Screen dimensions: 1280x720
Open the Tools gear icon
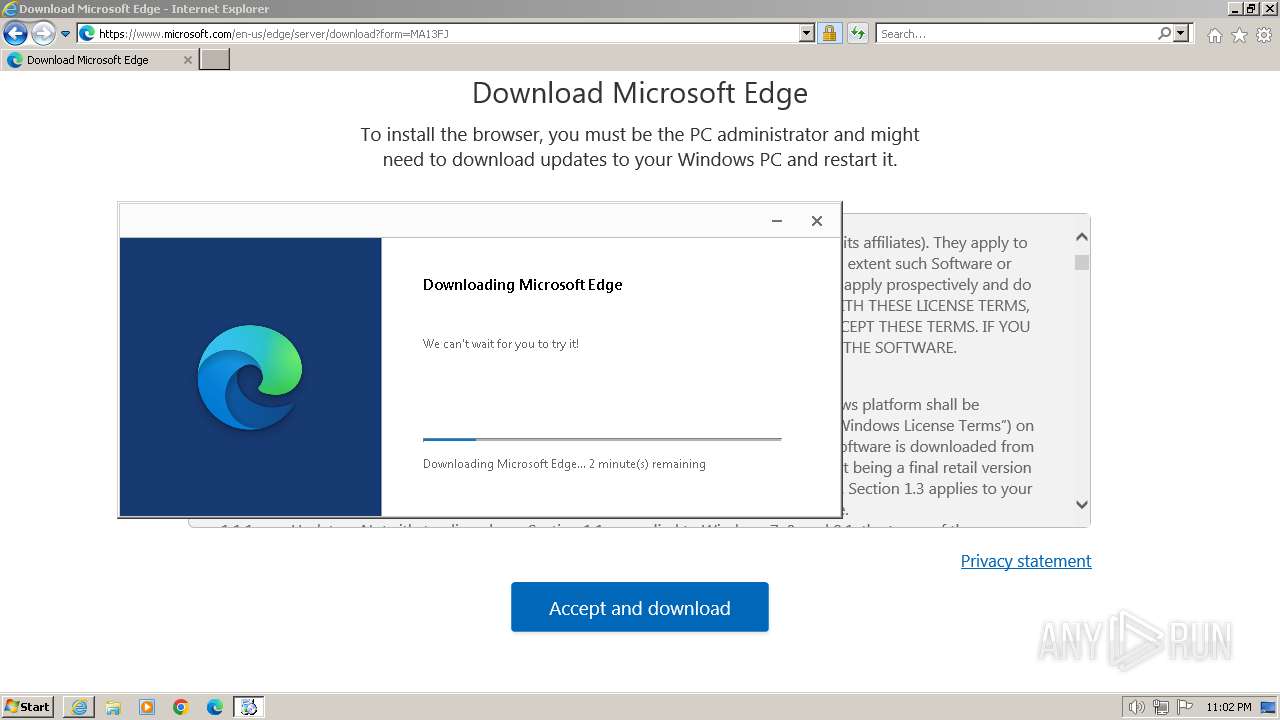[x=1264, y=35]
